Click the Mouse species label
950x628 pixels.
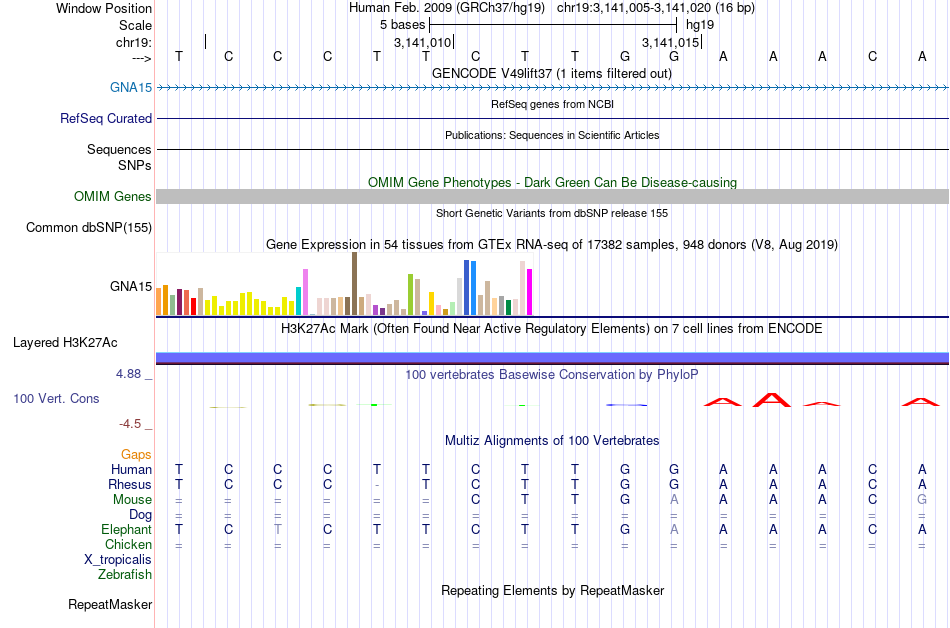(132, 500)
